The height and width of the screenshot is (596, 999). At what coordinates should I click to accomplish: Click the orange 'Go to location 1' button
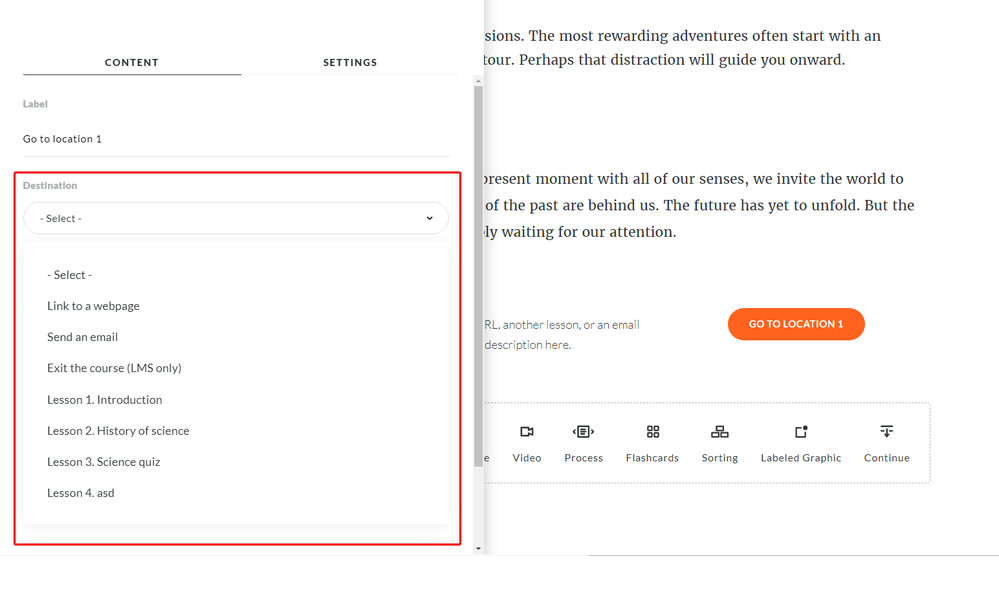(x=796, y=324)
